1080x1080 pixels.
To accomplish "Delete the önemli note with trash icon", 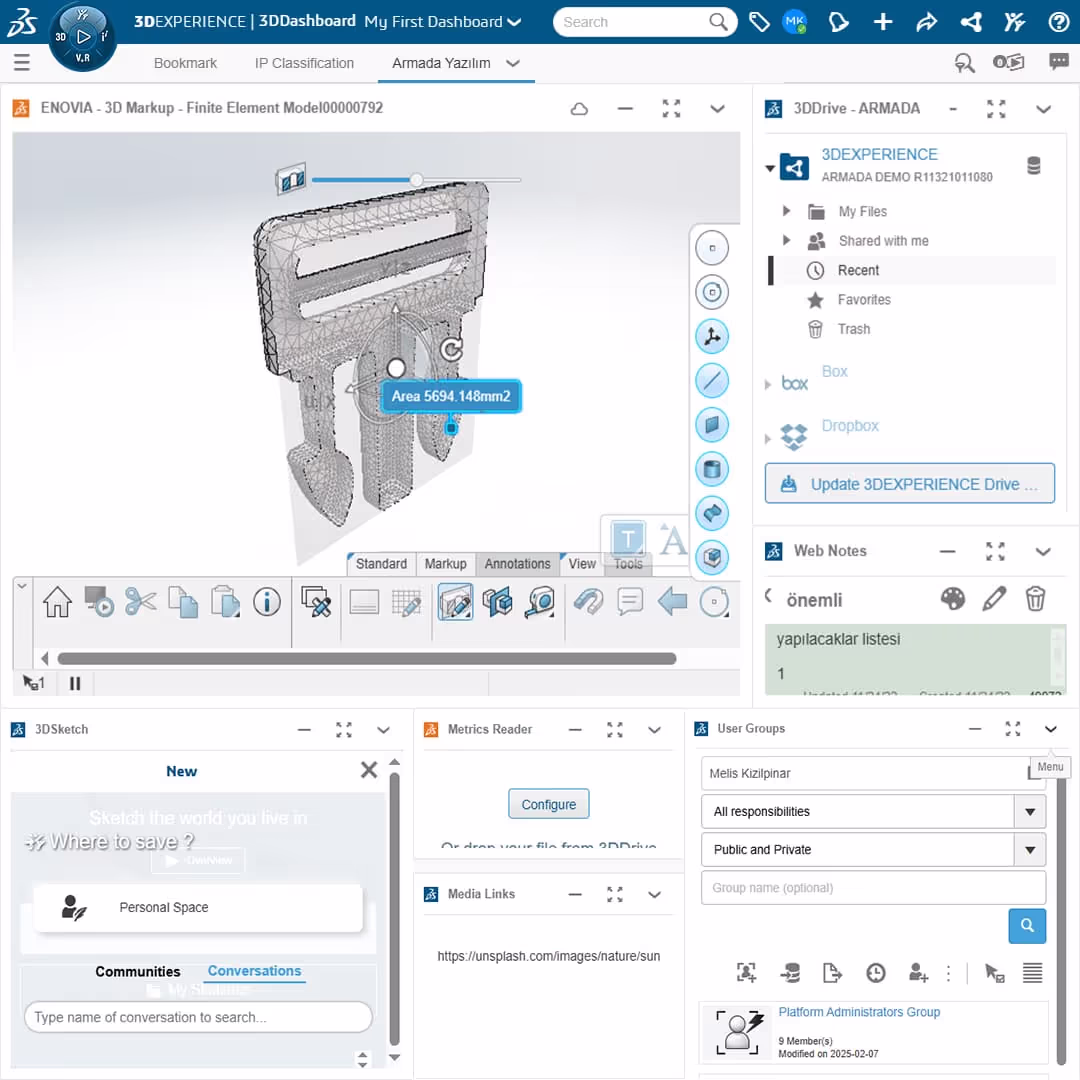I will pos(1035,599).
